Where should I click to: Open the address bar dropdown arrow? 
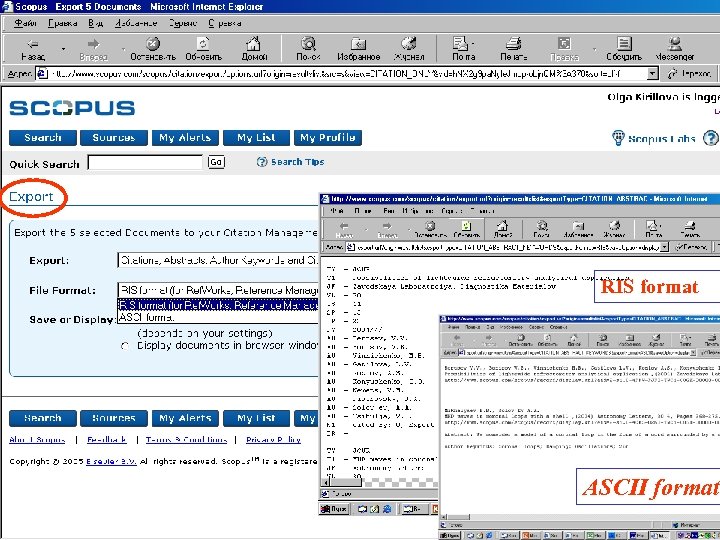click(x=652, y=73)
